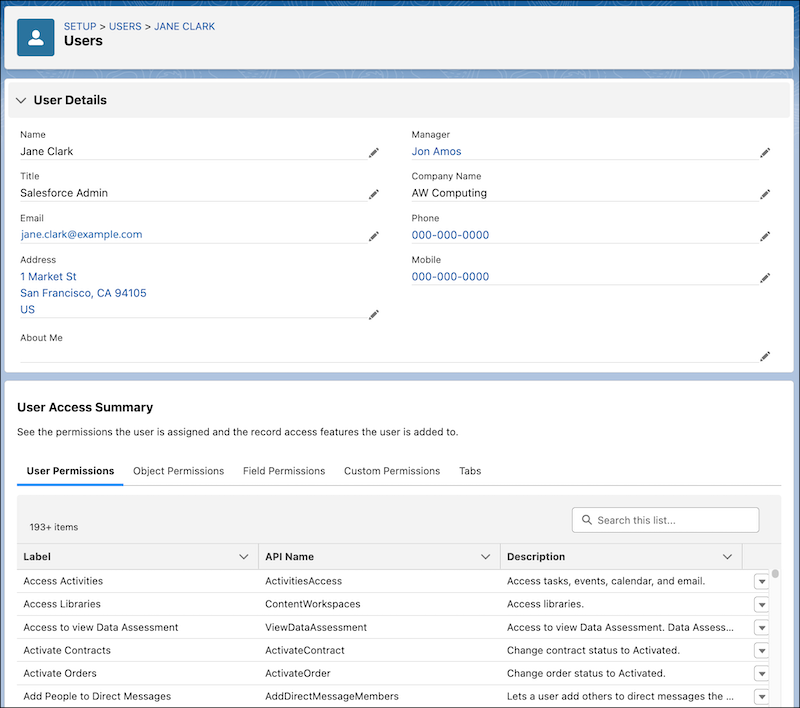Edit the Address using its pencil icon
Viewport: 800px width, 708px height.
tap(374, 313)
